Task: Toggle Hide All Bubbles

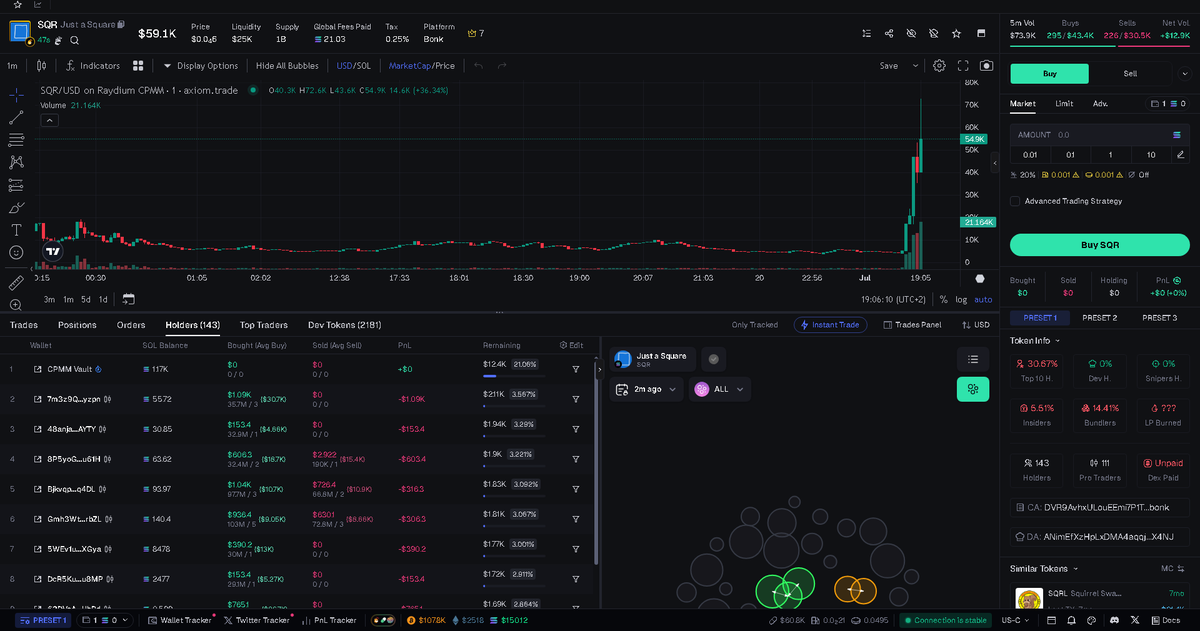Action: pyautogui.click(x=287, y=66)
